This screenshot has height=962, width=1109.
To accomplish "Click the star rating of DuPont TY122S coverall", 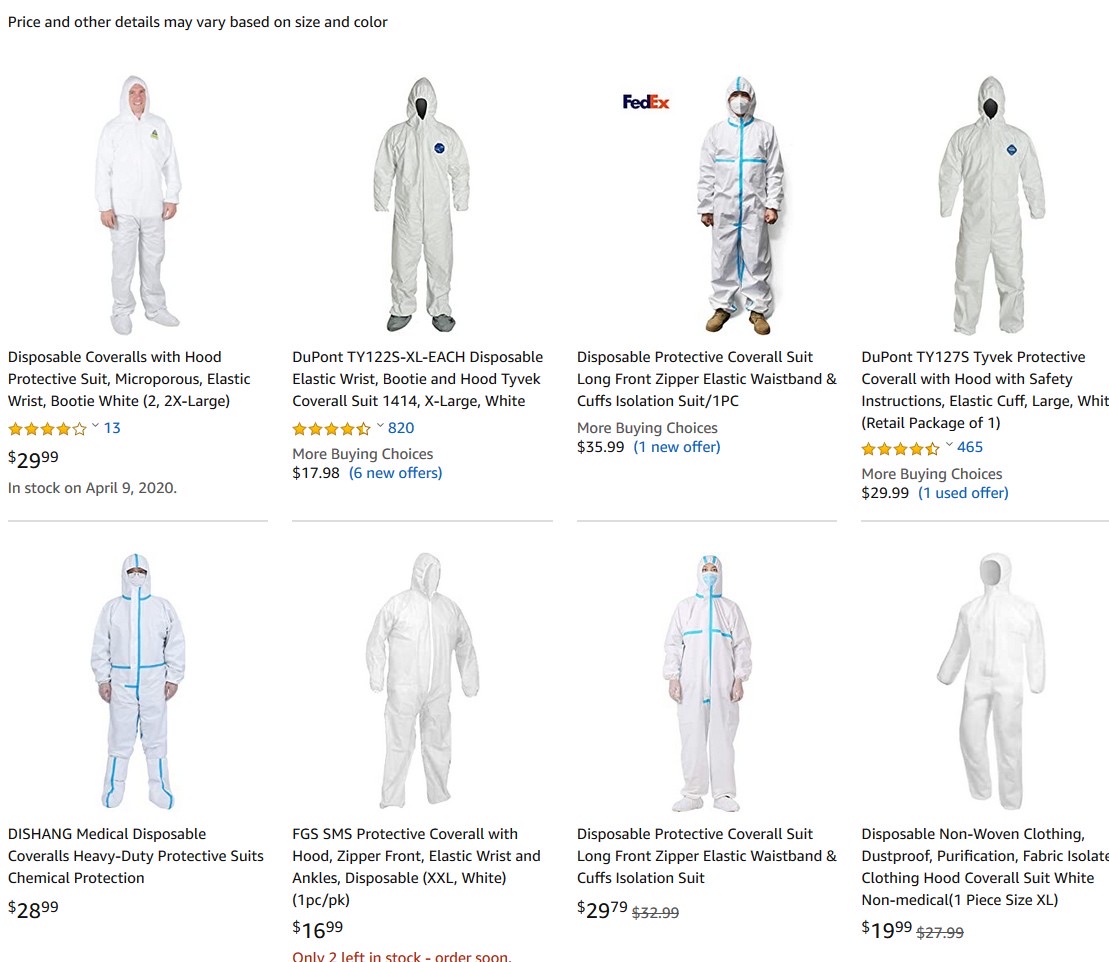I will coord(331,429).
